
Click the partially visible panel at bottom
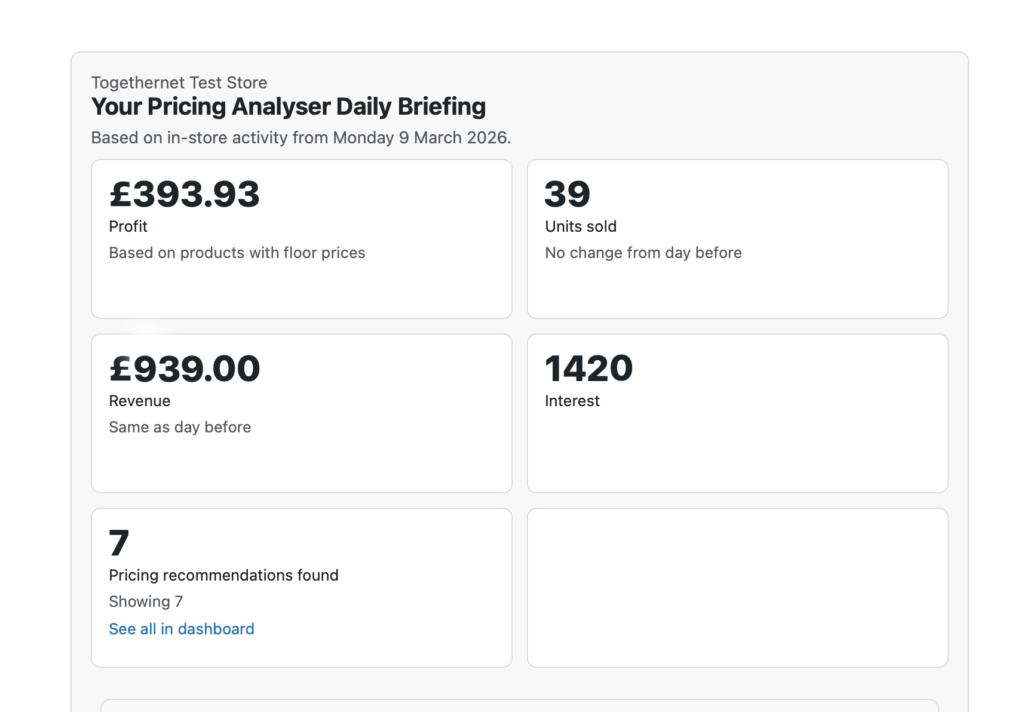pyautogui.click(x=519, y=705)
